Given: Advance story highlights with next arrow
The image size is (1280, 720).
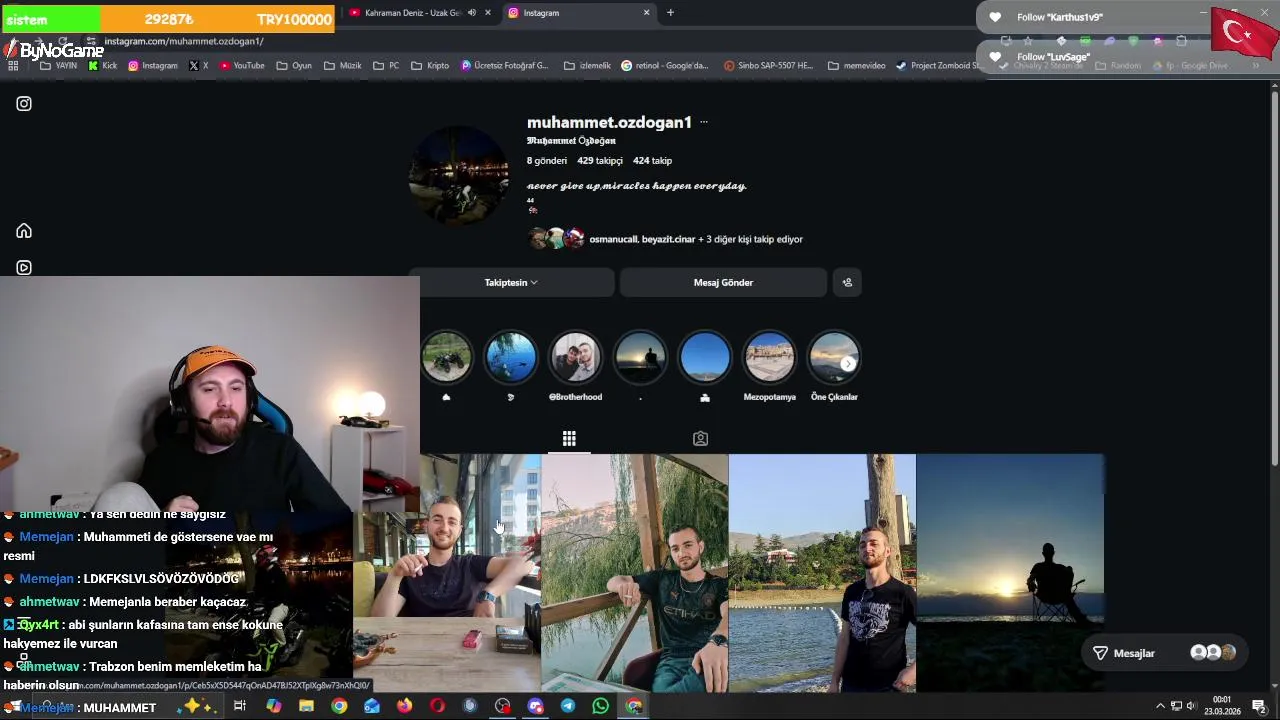Looking at the screenshot, I should point(847,364).
